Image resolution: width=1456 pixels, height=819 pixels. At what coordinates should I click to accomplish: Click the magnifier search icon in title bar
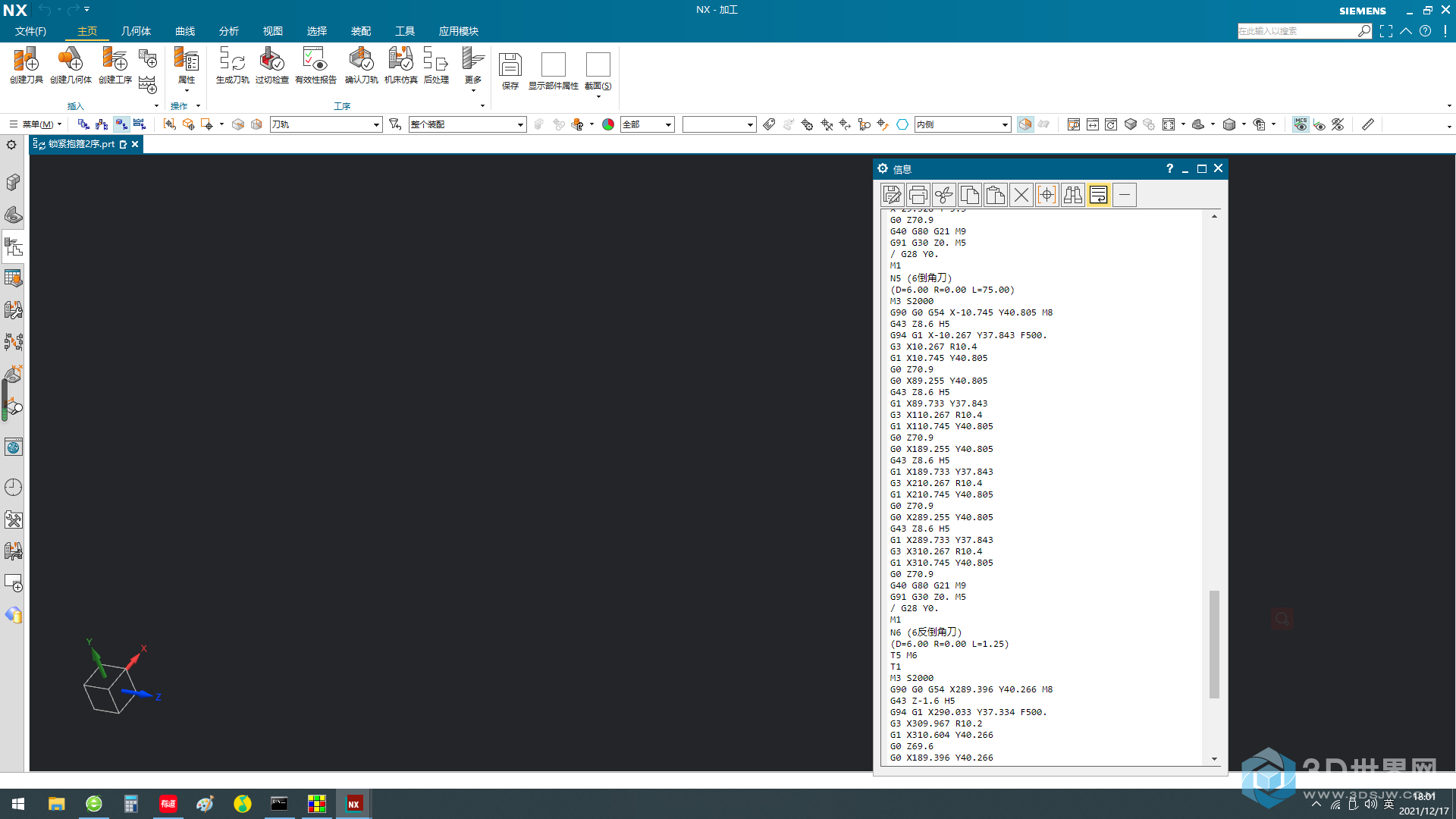click(1364, 31)
